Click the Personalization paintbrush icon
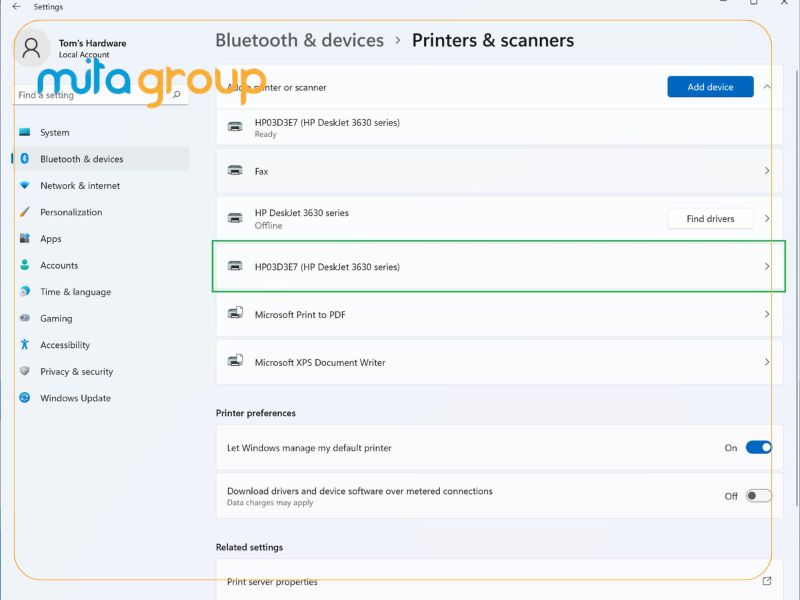The image size is (800, 600). (x=24, y=212)
